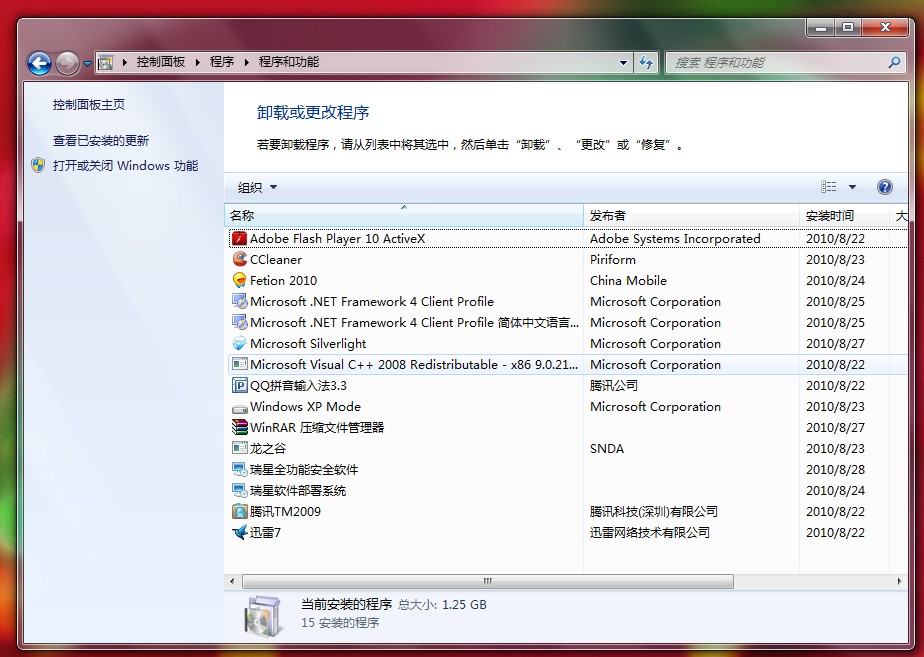Click the QQ拼音输入法3.3 icon
Viewport: 924px width, 657px height.
coord(239,385)
